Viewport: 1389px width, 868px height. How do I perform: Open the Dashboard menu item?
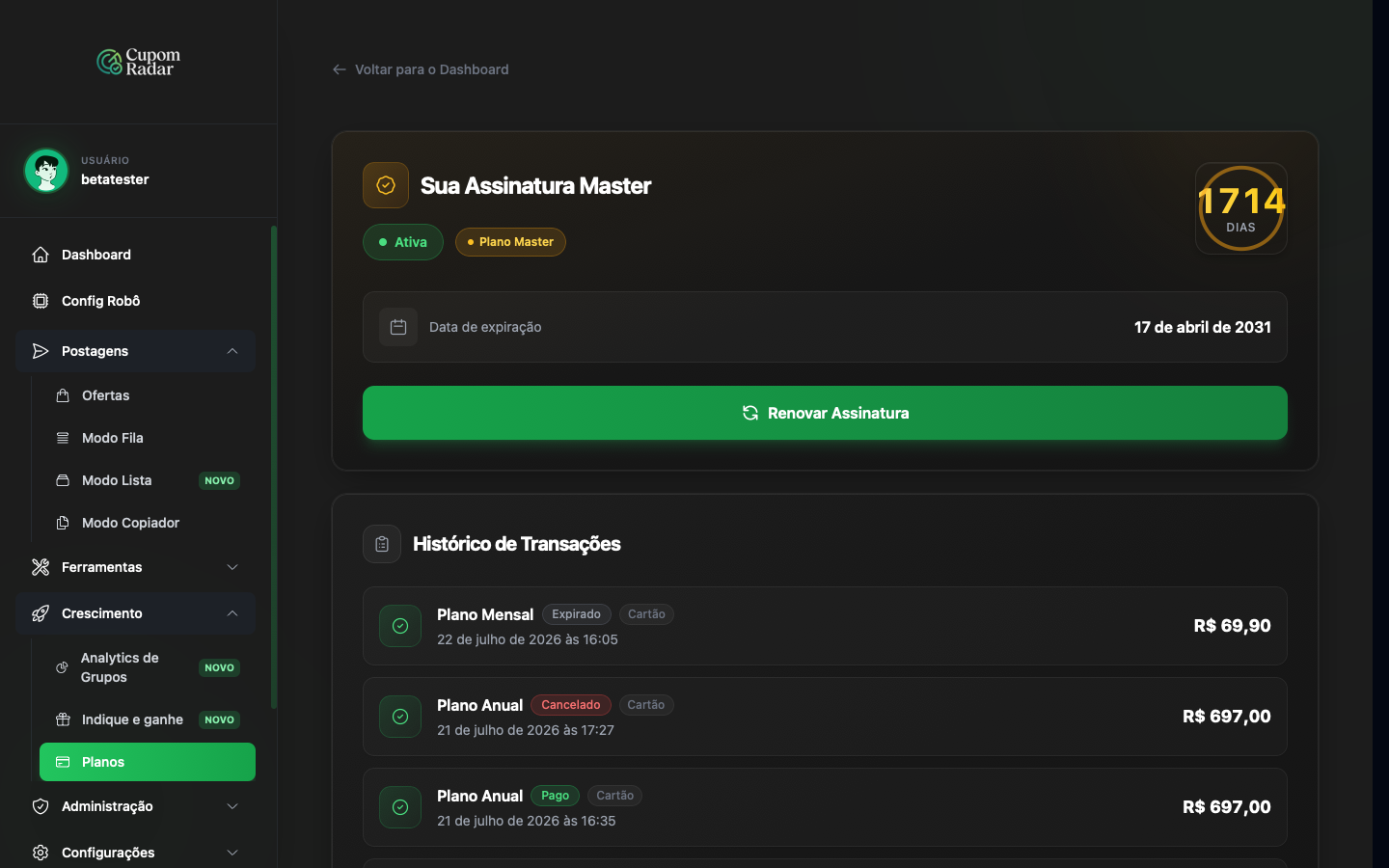[135, 255]
